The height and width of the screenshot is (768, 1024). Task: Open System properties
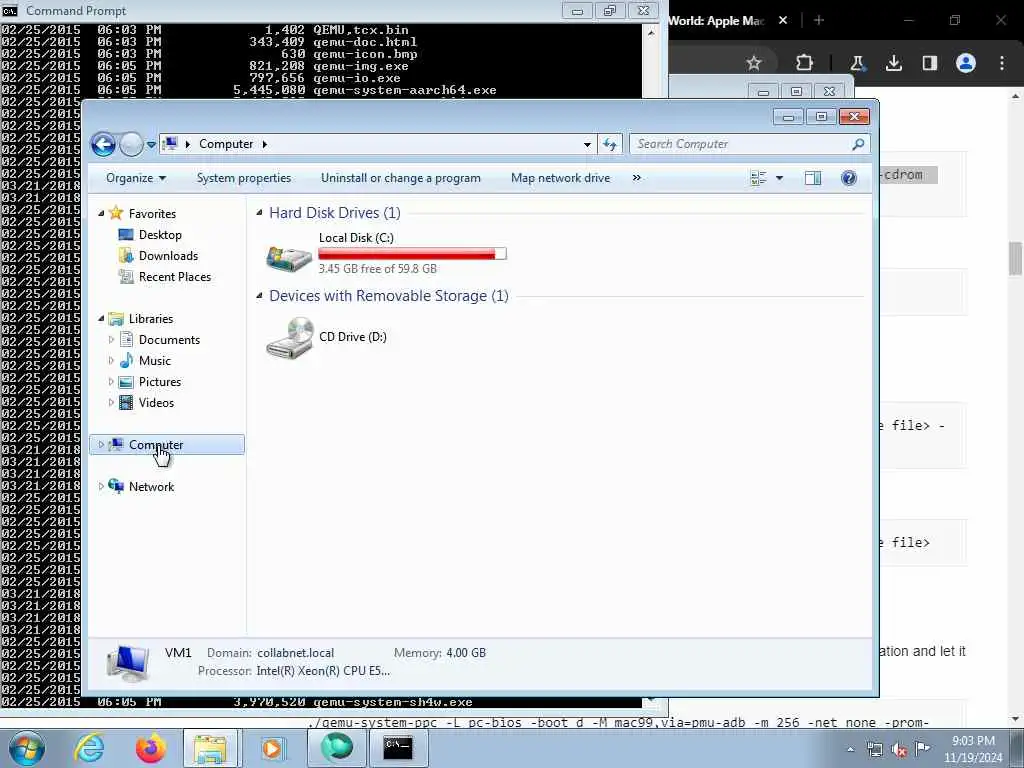244,178
